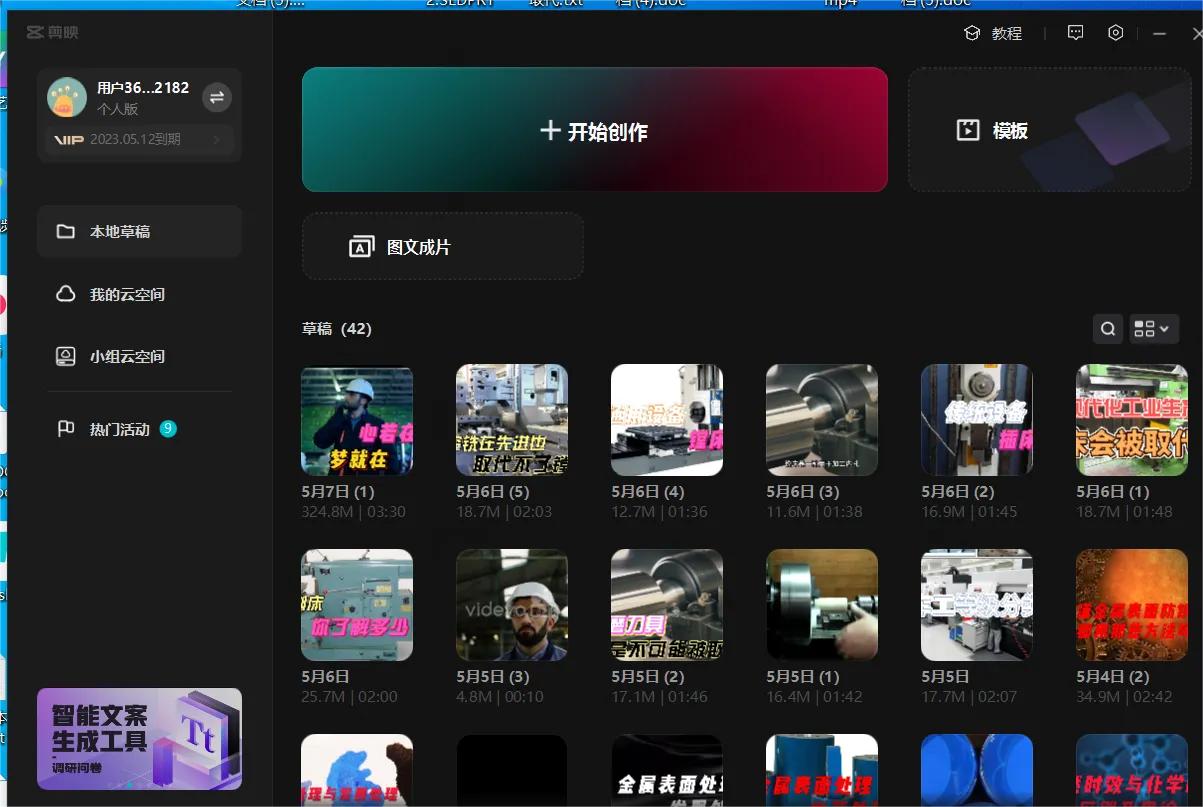Expand the draft view layout dropdown
Screen dimensions: 1203x807
click(1154, 329)
